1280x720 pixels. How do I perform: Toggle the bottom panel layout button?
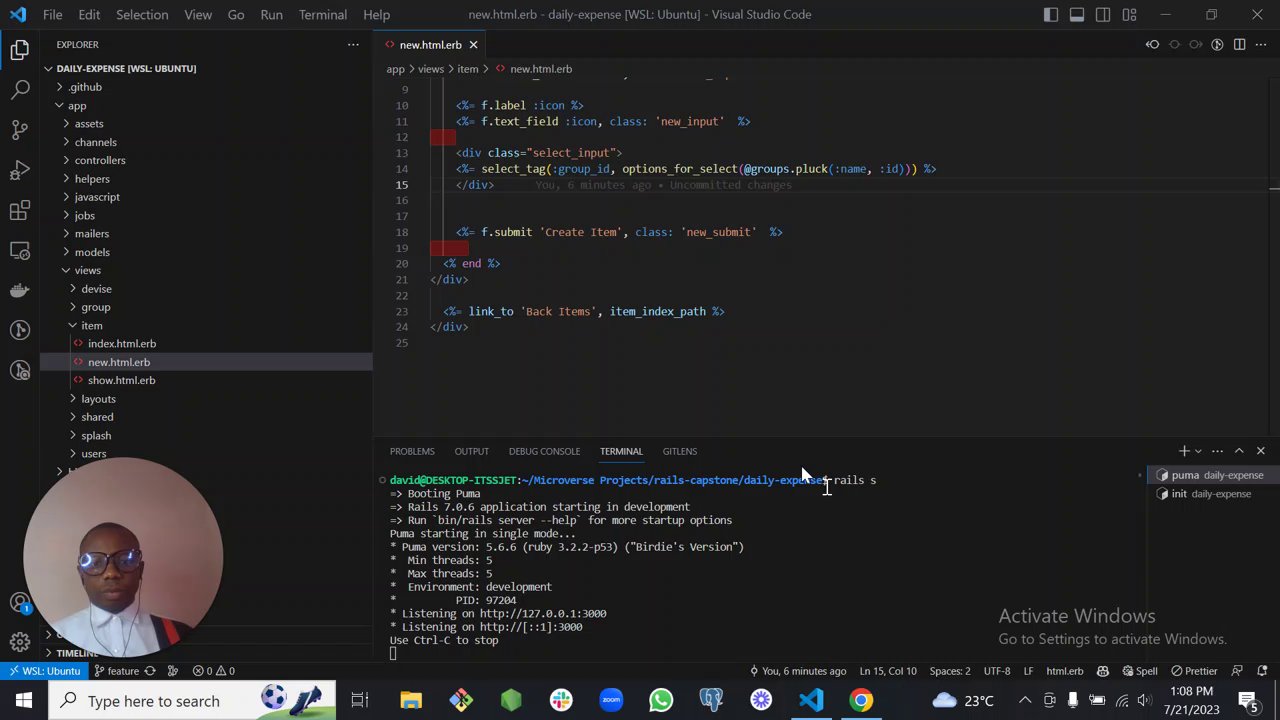[x=1077, y=15]
